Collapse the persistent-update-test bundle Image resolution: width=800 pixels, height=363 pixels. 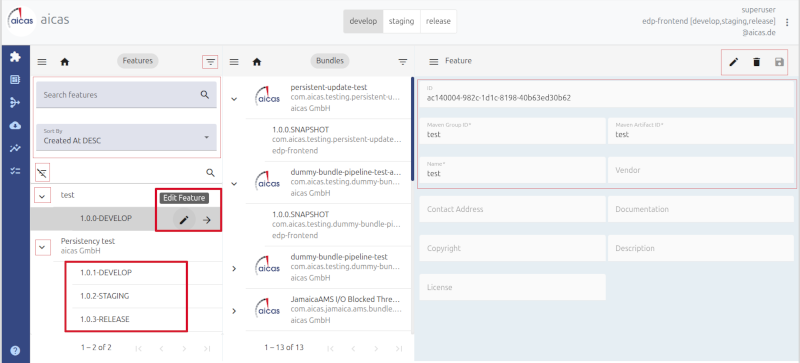tap(234, 99)
